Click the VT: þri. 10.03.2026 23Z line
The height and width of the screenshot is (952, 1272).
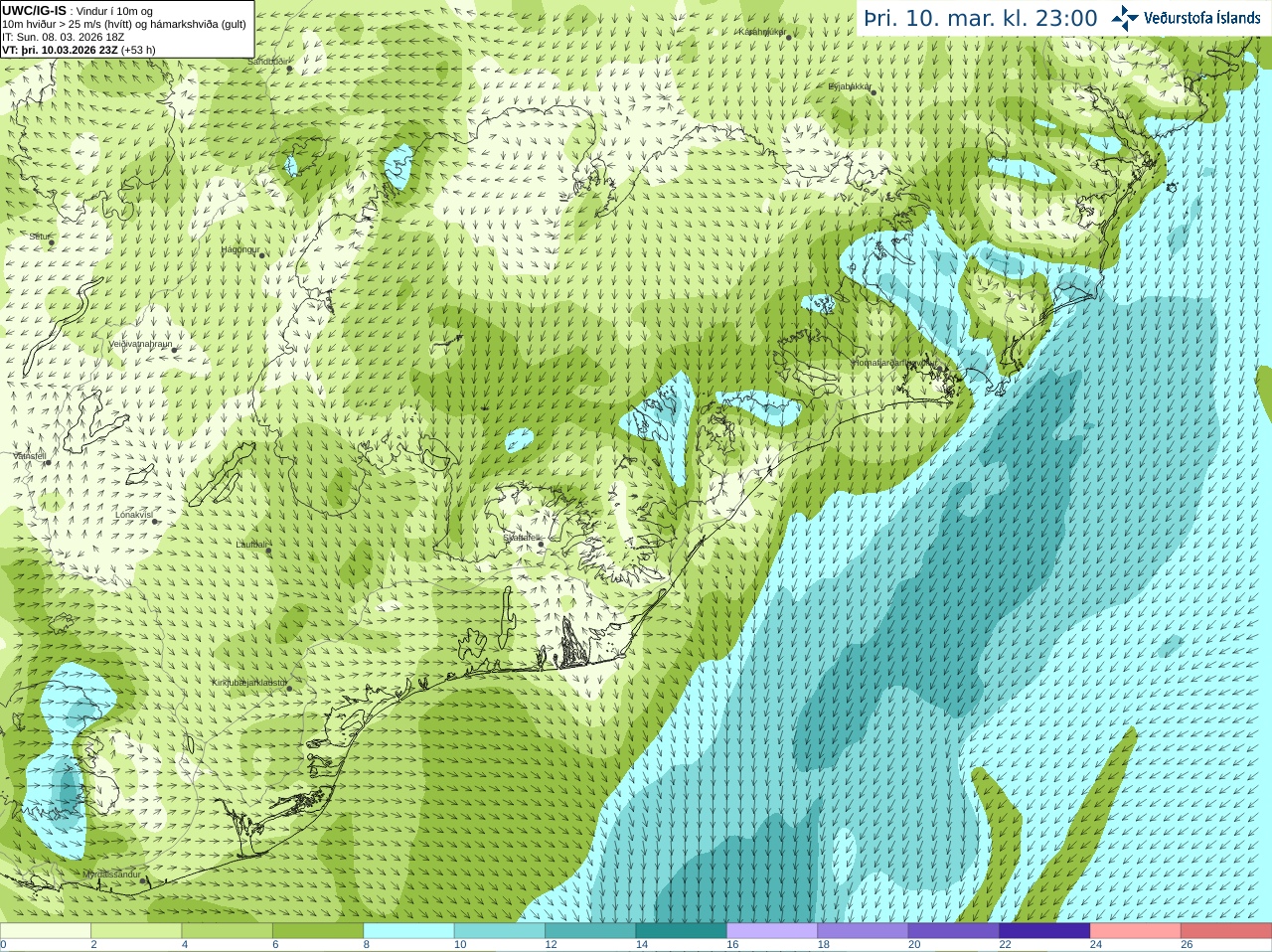click(x=60, y=50)
